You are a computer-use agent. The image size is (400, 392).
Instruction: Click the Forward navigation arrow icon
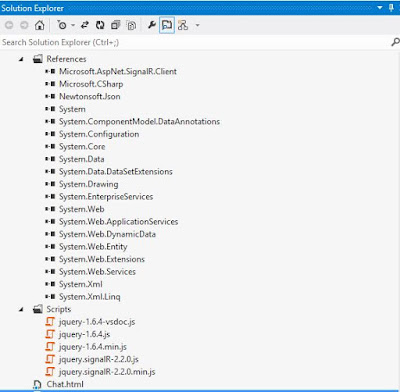click(24, 25)
